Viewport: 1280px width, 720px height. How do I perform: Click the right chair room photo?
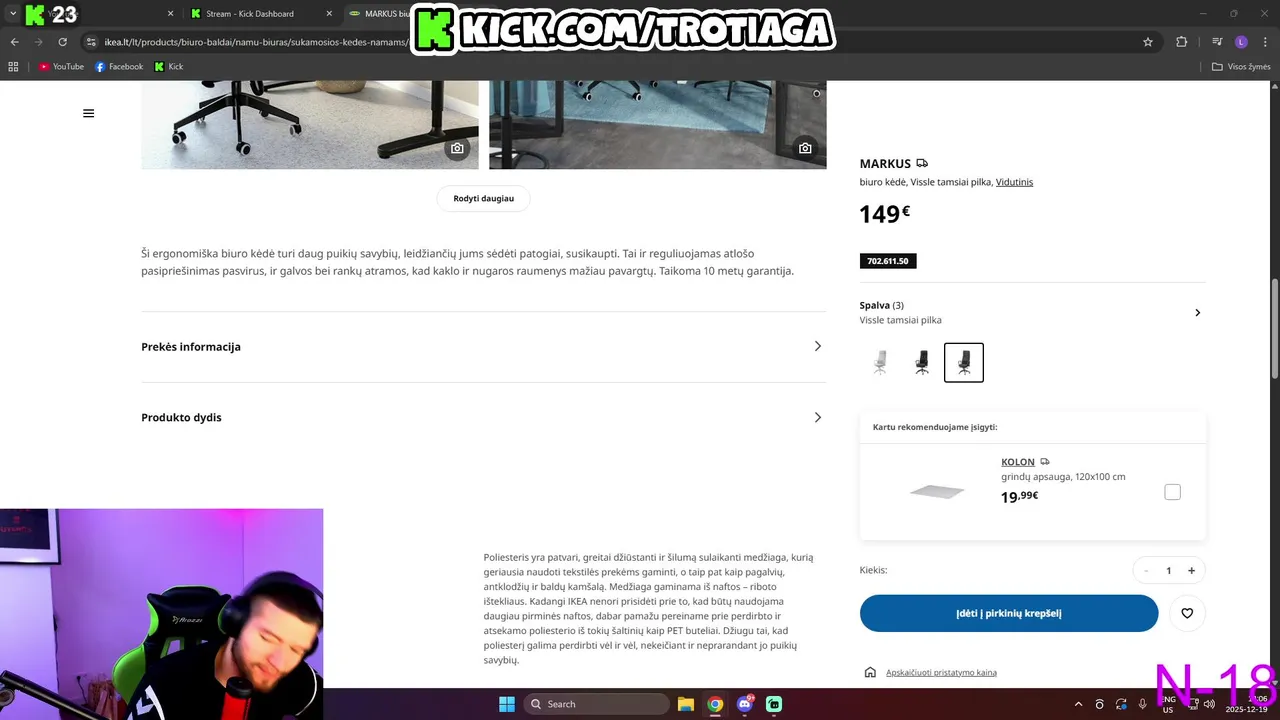point(658,125)
